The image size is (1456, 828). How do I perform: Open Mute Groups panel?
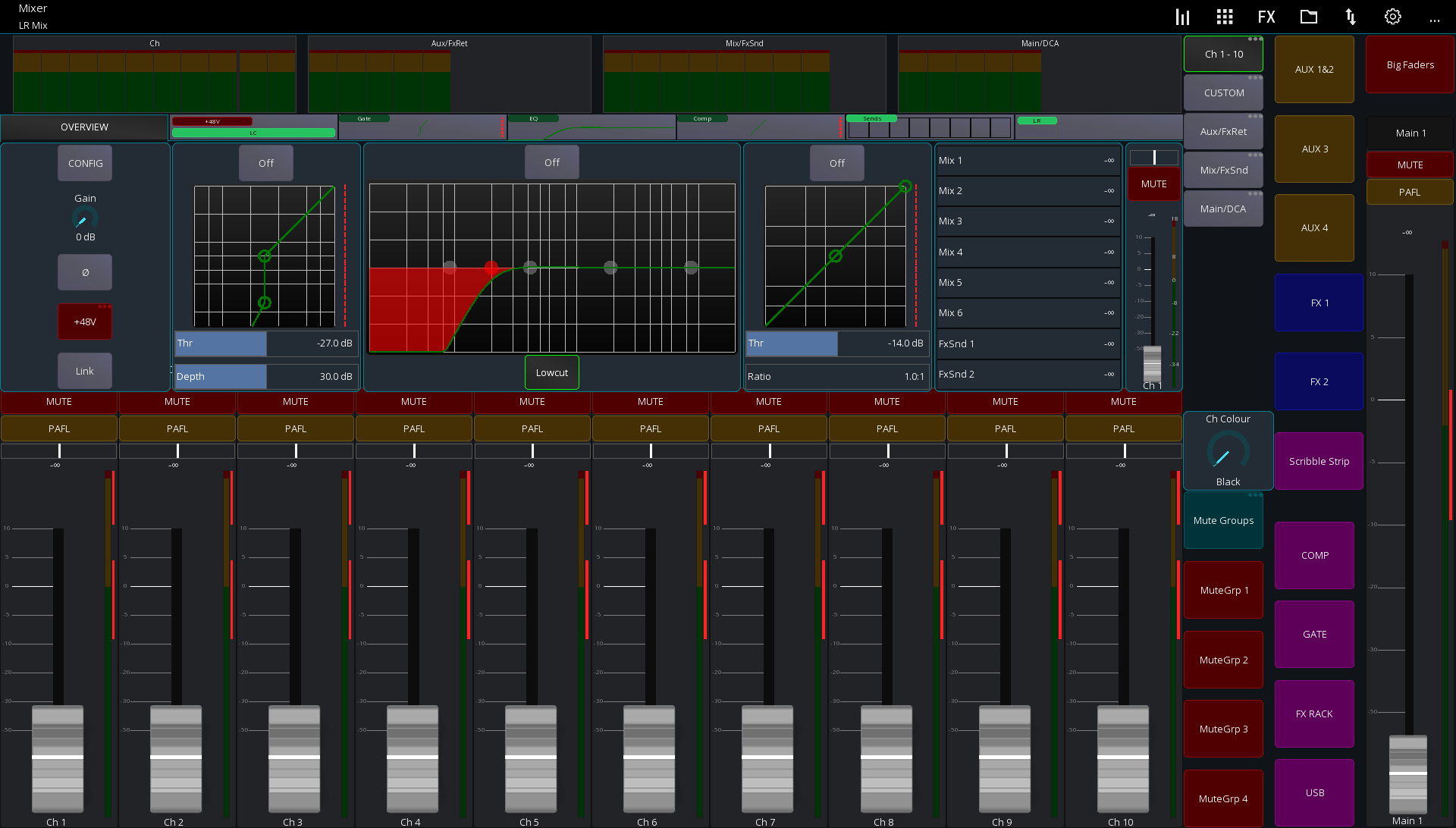pos(1222,520)
